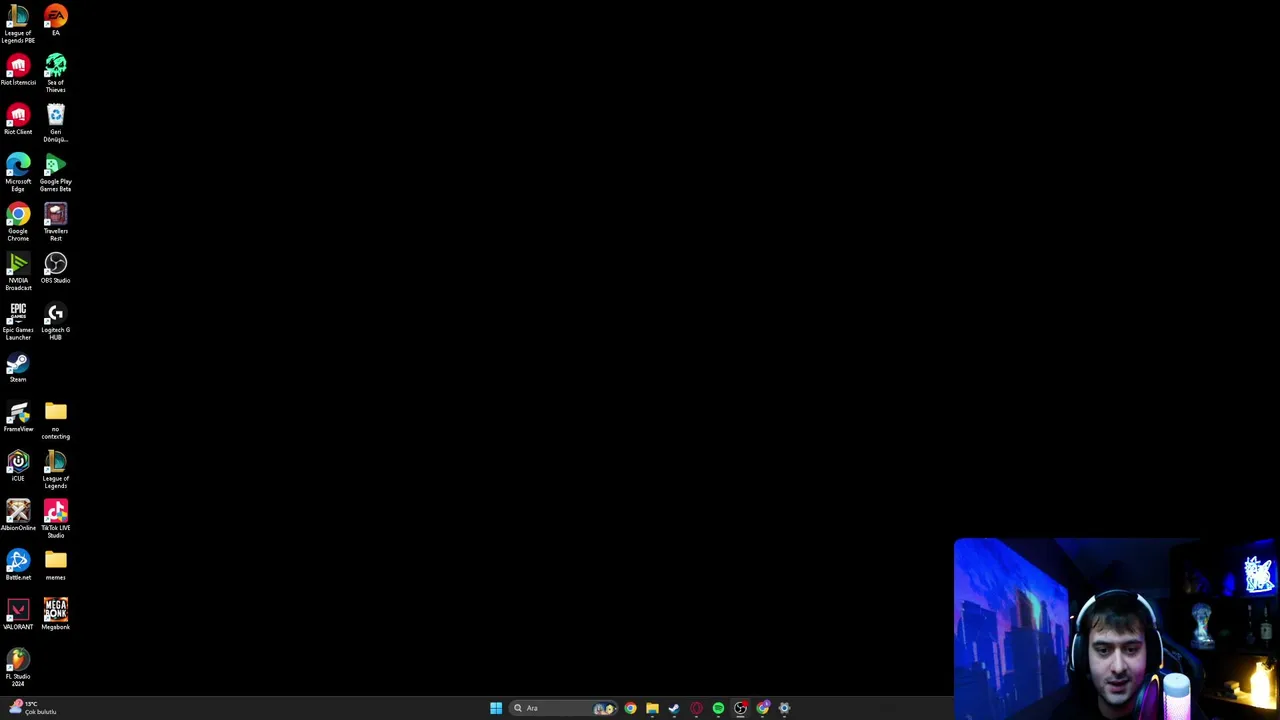Select the Steam desktop shortcut
The width and height of the screenshot is (1280, 720).
18,367
